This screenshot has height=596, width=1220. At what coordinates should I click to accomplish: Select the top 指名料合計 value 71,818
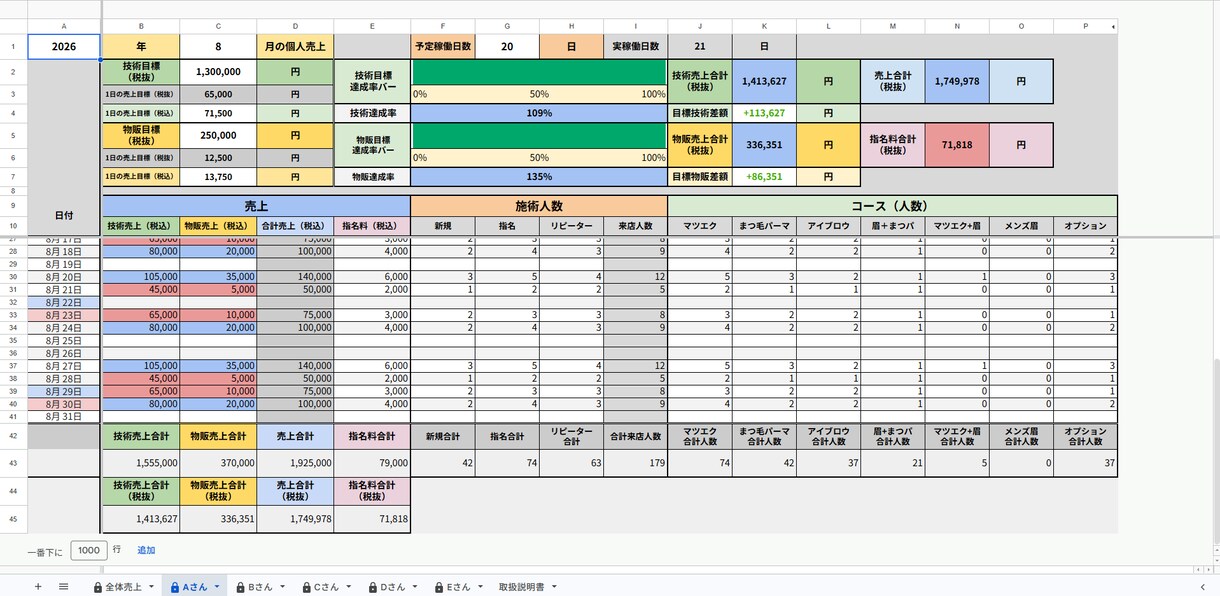pos(956,145)
